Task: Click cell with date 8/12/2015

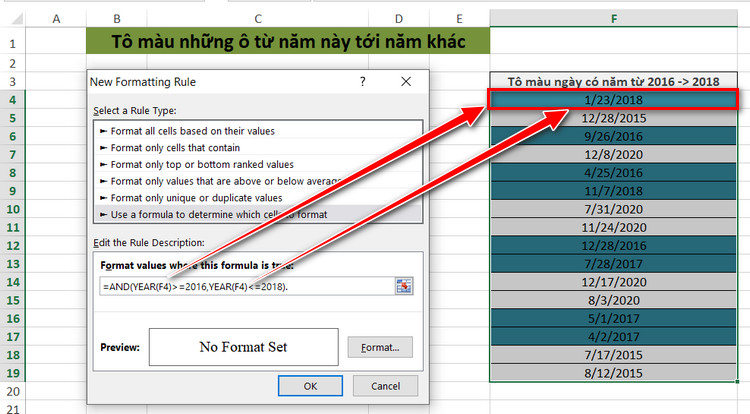Action: point(614,373)
